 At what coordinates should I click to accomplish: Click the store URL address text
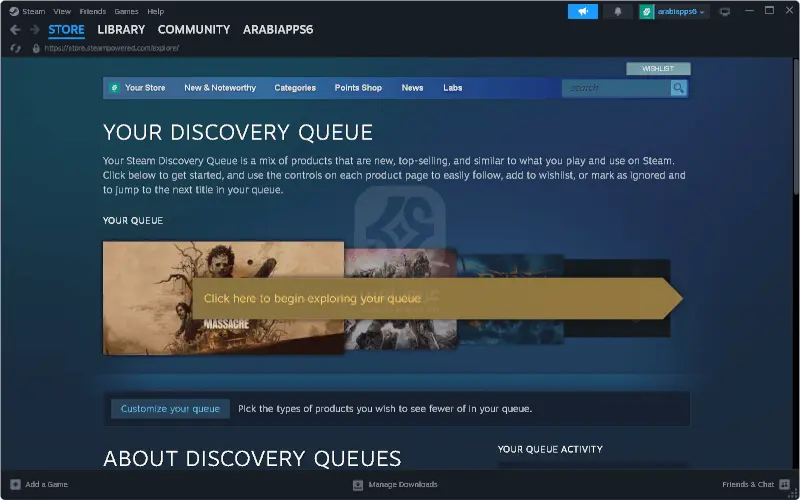point(112,48)
